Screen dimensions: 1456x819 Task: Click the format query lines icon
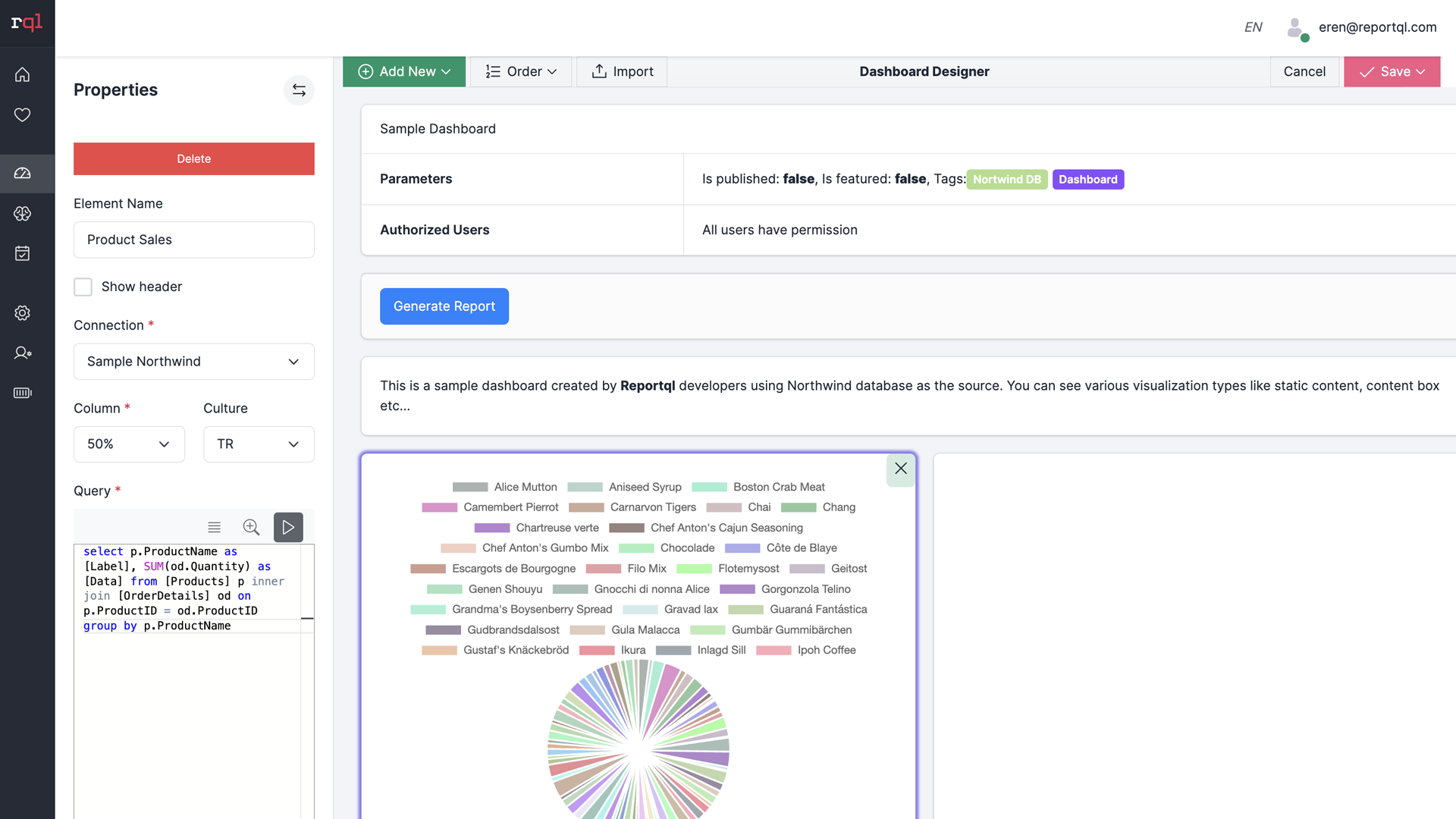[x=215, y=527]
